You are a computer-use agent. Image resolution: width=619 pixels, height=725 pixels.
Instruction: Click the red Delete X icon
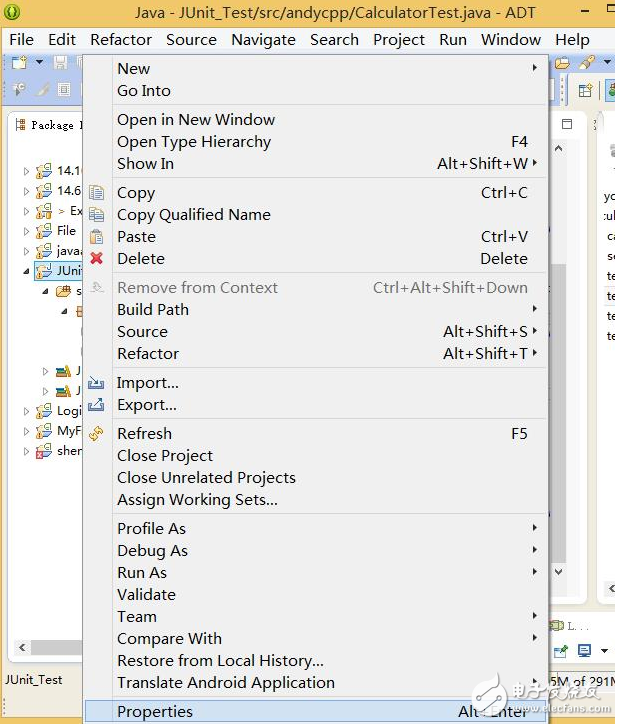pos(97,259)
